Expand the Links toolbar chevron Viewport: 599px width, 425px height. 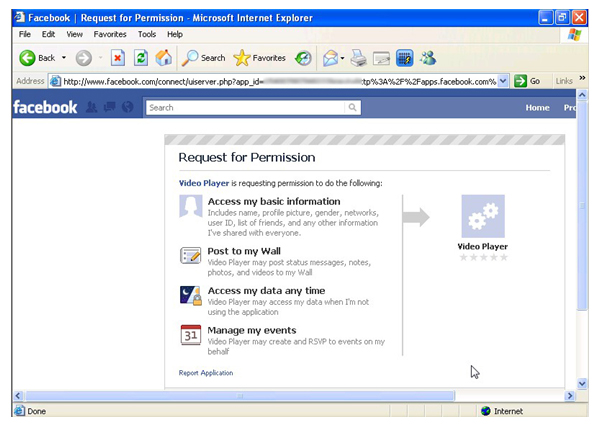click(582, 78)
